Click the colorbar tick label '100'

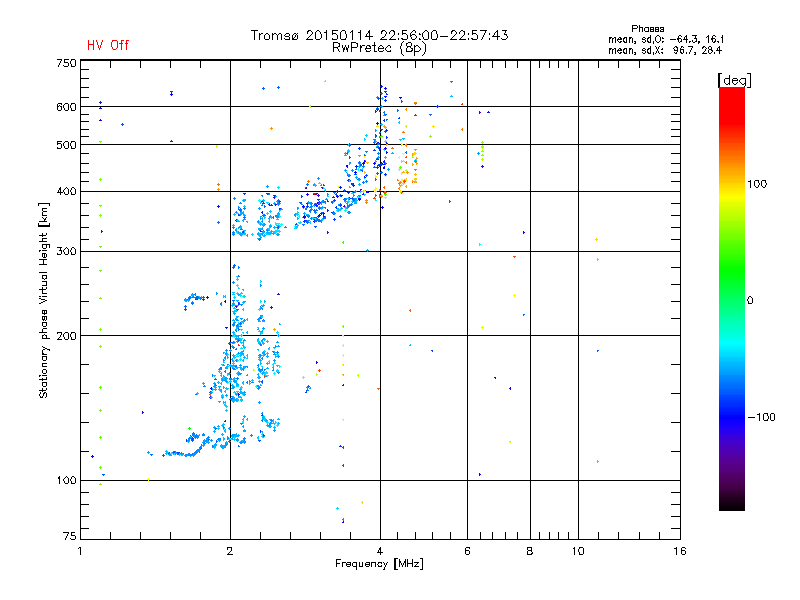757,184
